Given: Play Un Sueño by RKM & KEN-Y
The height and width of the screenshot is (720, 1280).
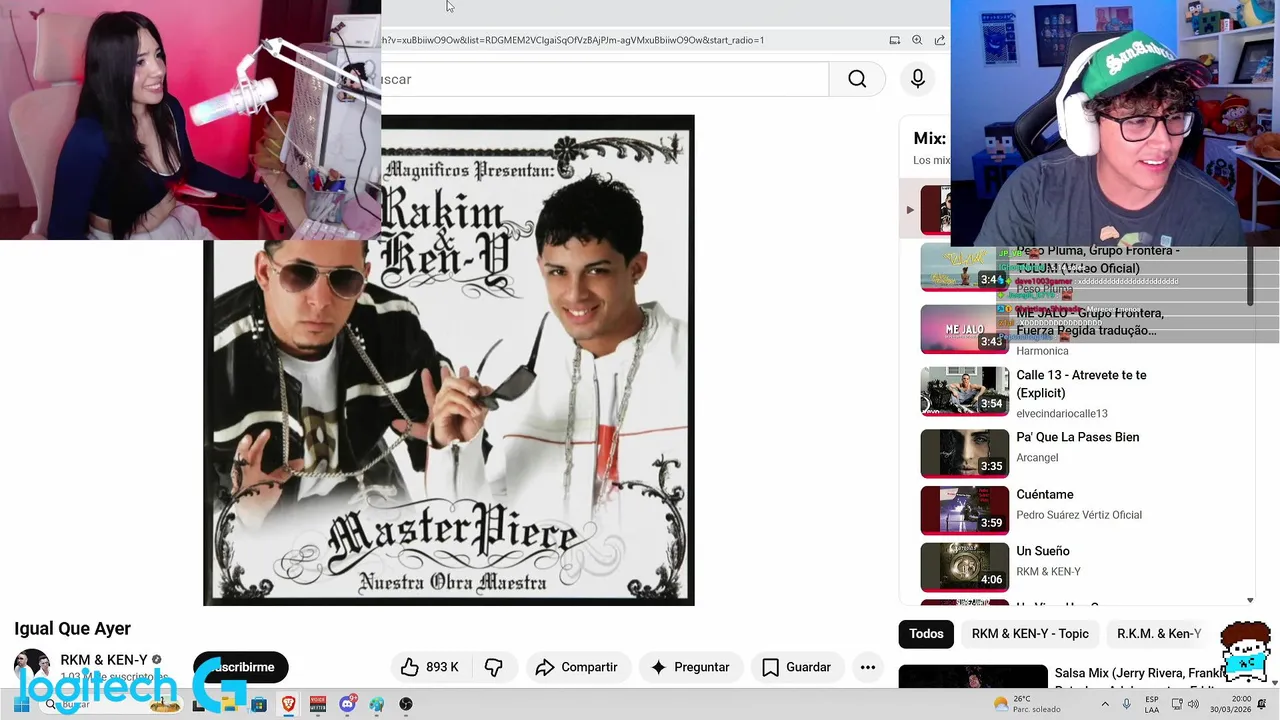Looking at the screenshot, I should point(1043,551).
